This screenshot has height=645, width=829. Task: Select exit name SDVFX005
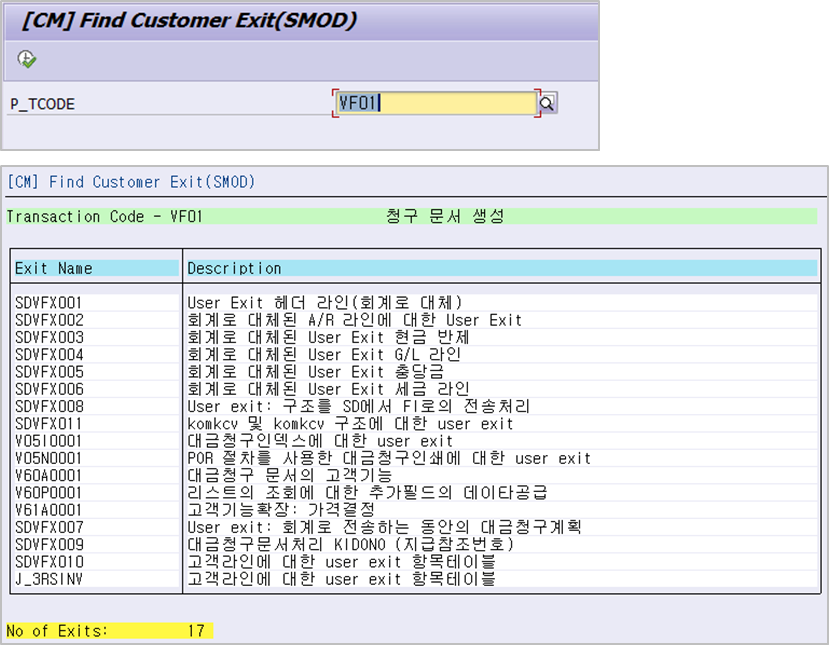(49, 372)
